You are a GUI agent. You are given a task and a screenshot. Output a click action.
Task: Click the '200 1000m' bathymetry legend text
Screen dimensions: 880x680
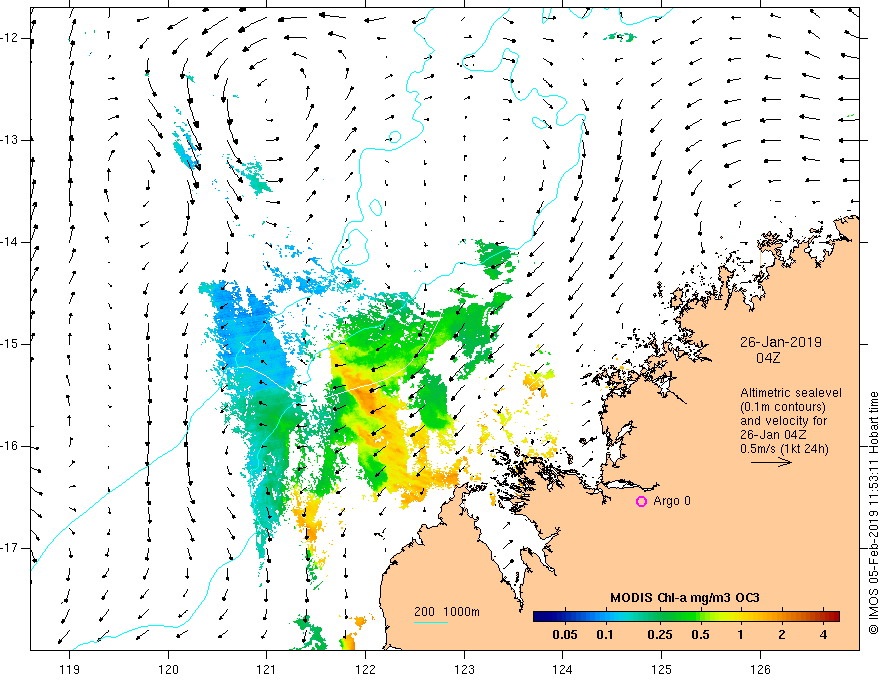point(447,612)
